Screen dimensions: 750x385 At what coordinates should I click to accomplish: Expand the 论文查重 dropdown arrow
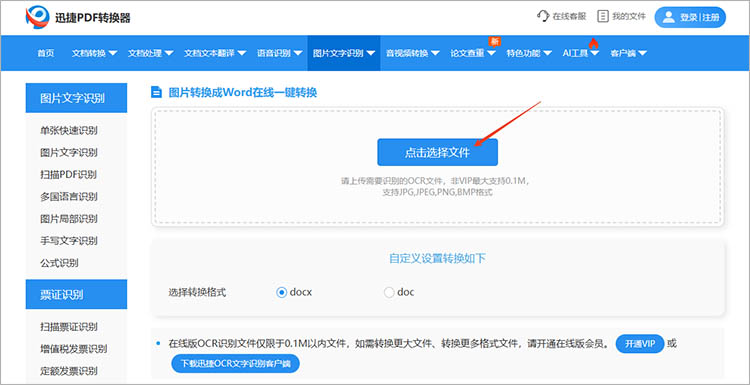tap(491, 53)
